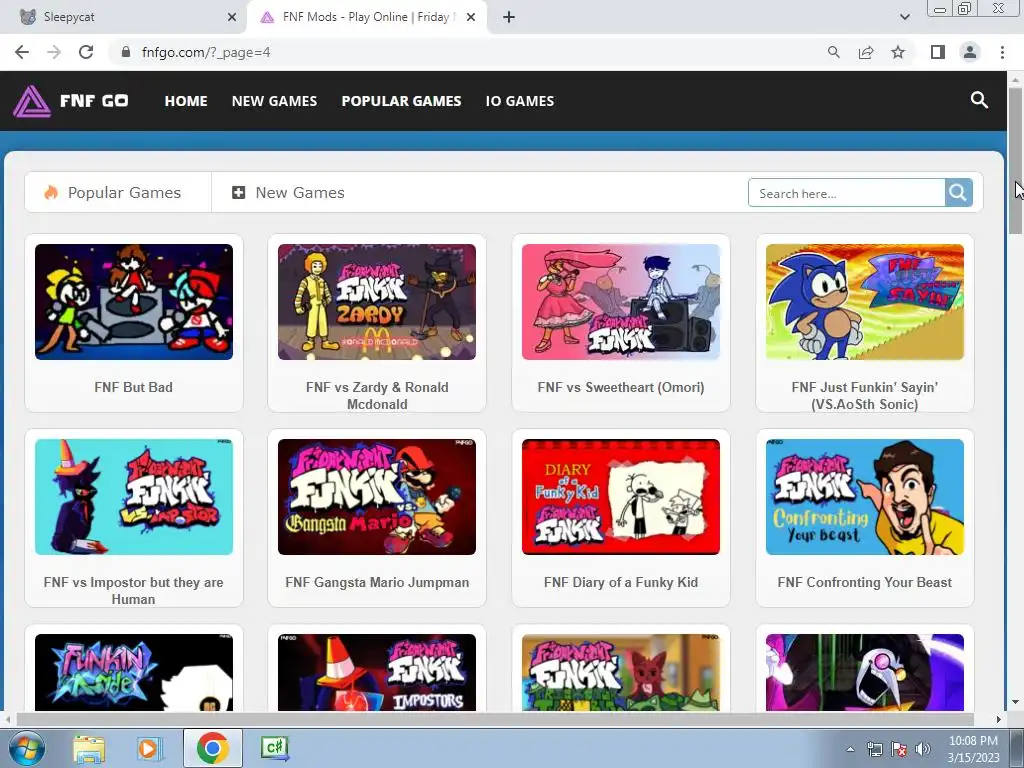Click the FNF GO triangle logo
Image resolution: width=1024 pixels, height=768 pixels.
[x=31, y=101]
